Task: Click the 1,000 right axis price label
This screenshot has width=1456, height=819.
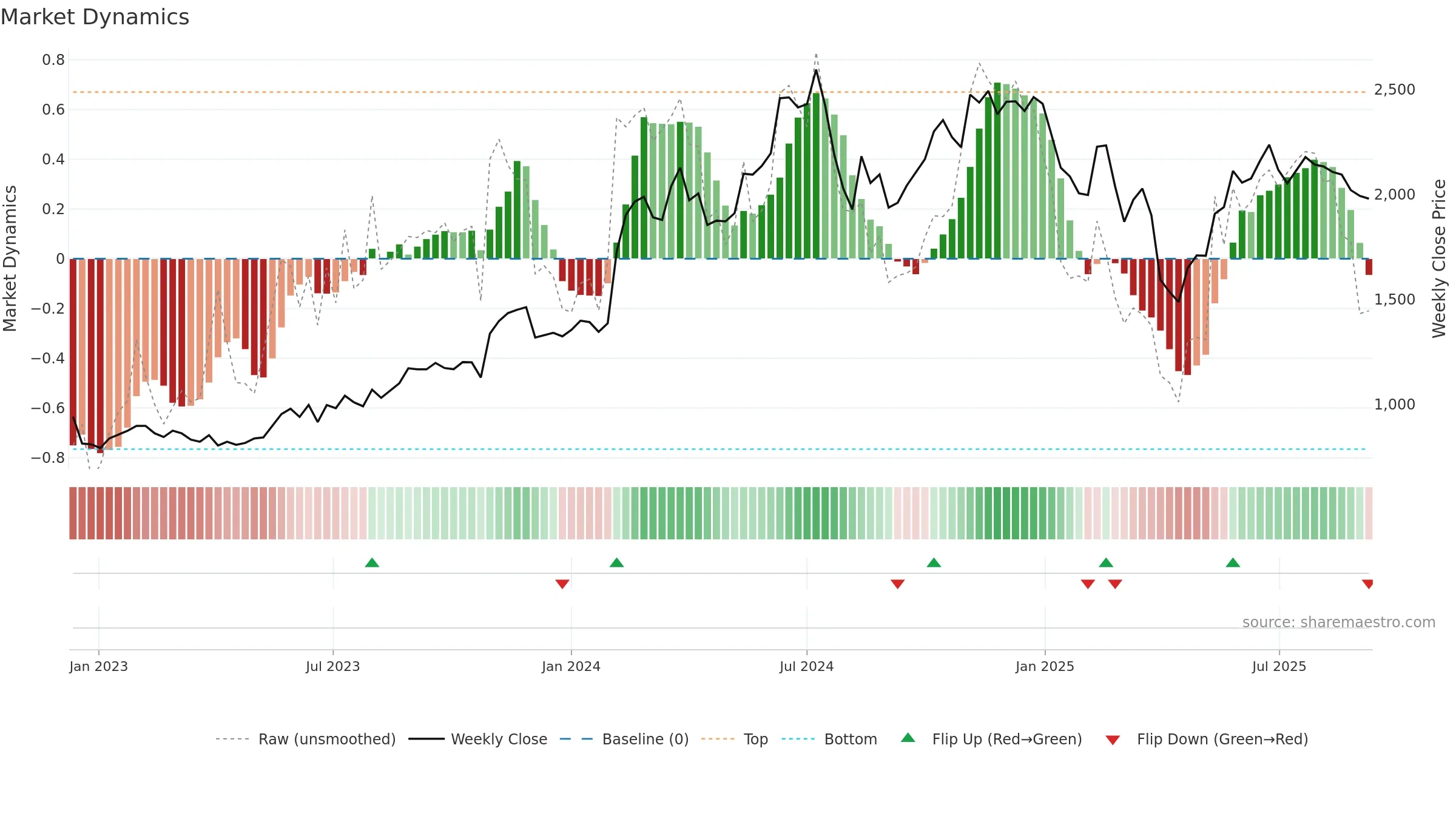Action: tap(1395, 405)
